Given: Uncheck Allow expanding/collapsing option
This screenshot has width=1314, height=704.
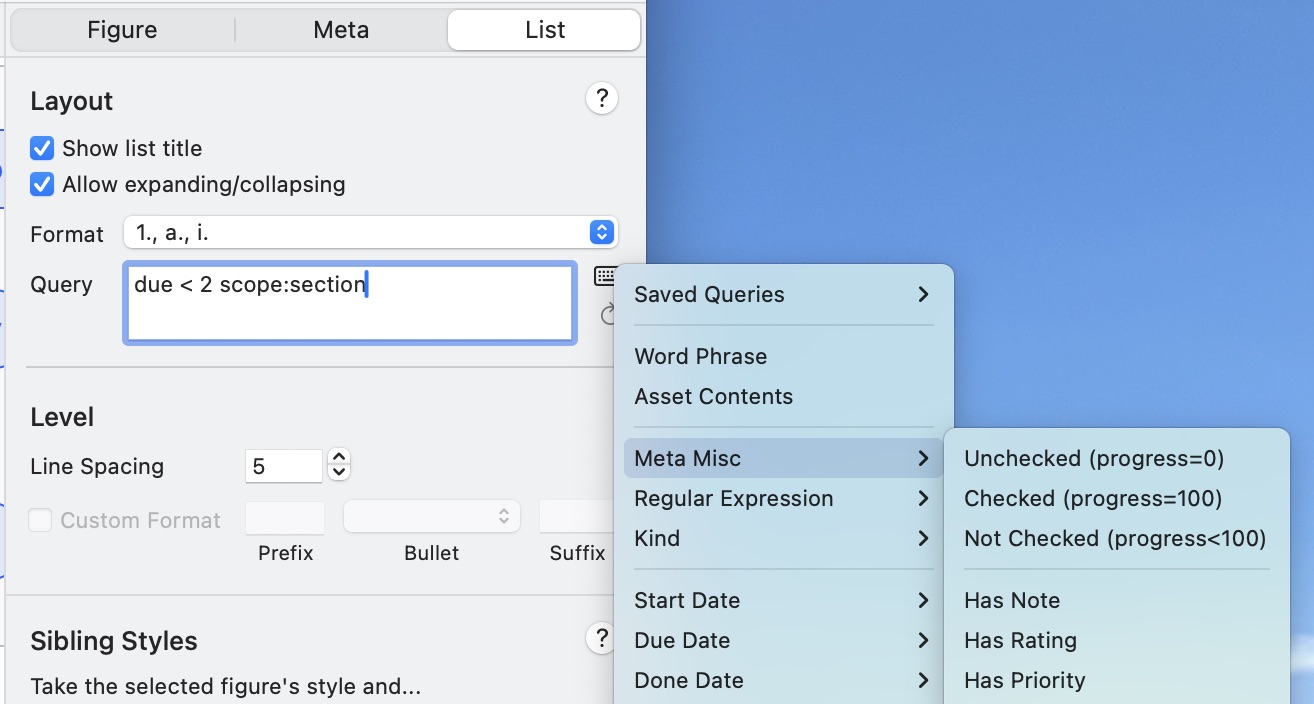Looking at the screenshot, I should [x=42, y=185].
